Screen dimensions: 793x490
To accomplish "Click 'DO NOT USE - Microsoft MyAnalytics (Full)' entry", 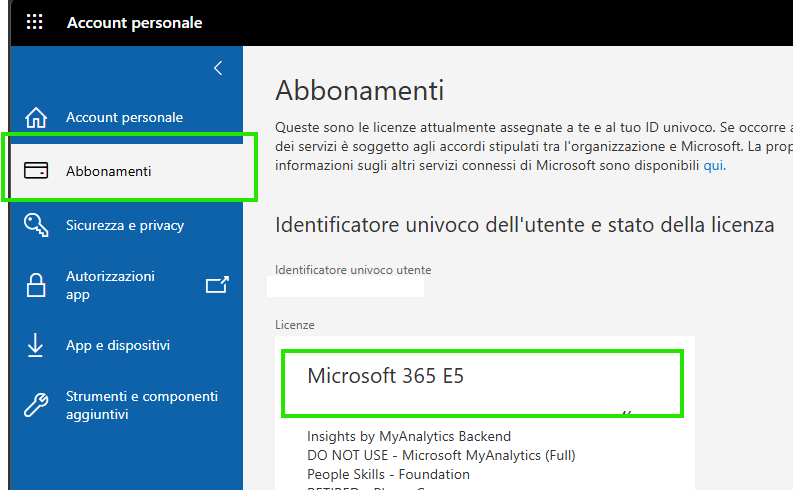I will (441, 456).
